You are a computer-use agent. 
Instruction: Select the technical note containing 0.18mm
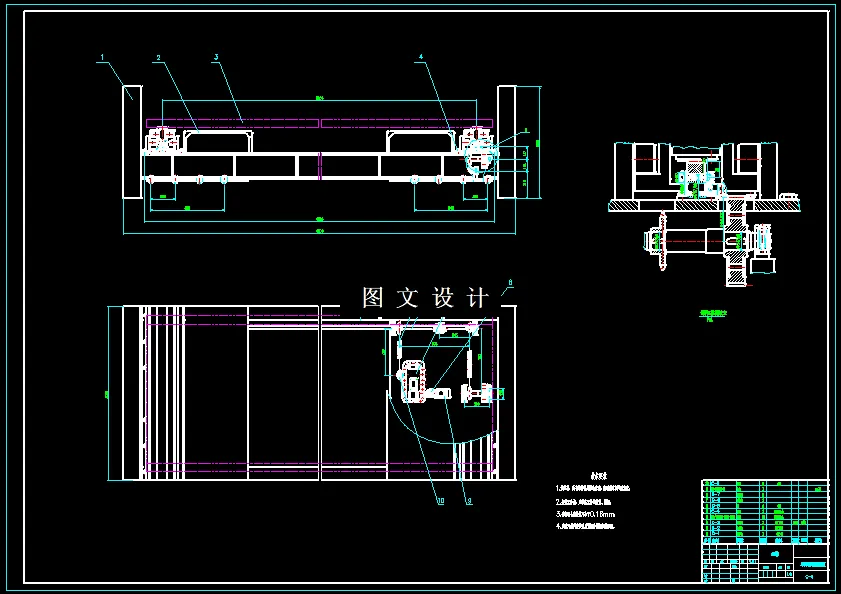tap(585, 514)
